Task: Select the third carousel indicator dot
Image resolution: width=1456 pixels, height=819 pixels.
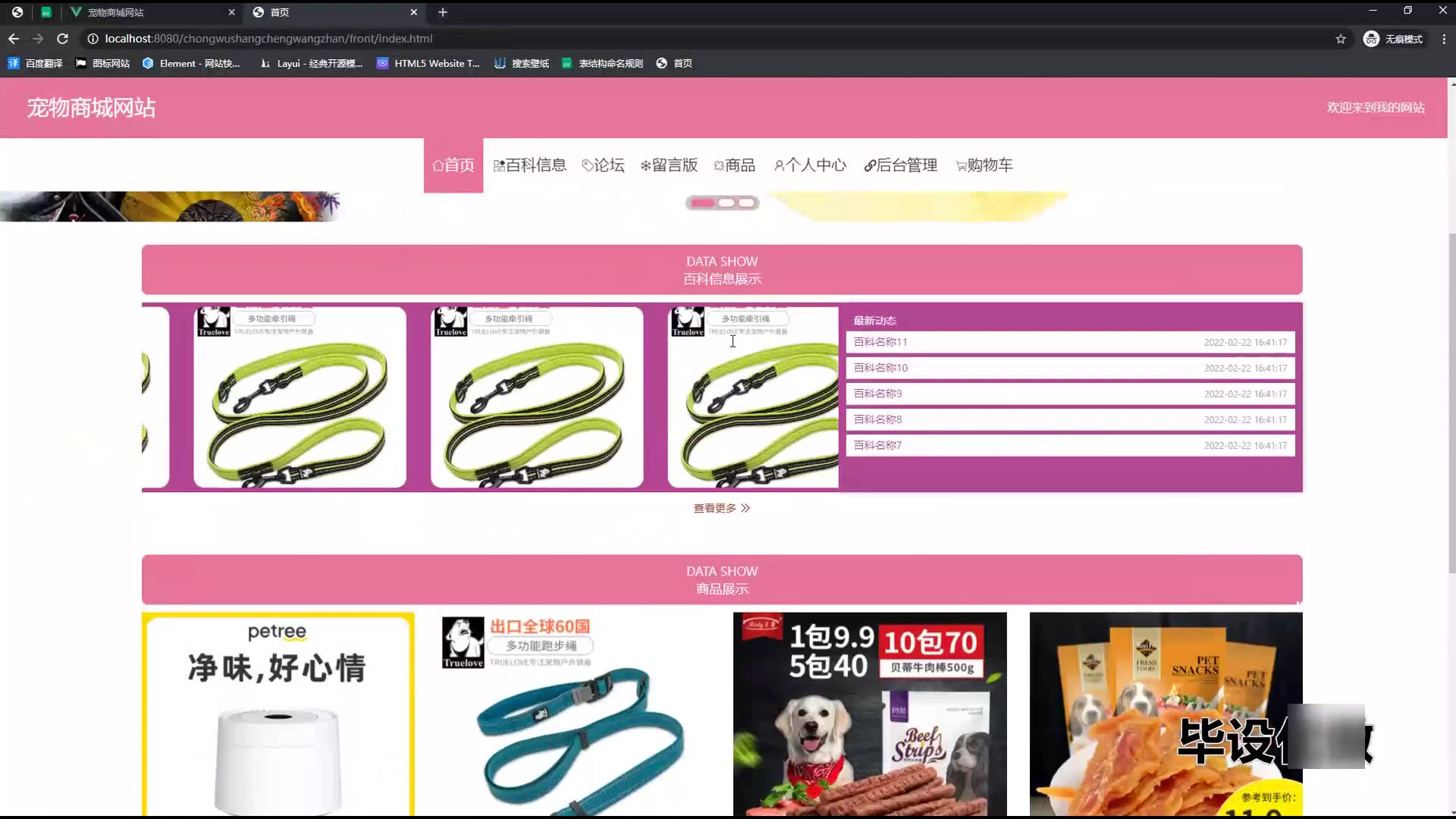Action: 747,202
